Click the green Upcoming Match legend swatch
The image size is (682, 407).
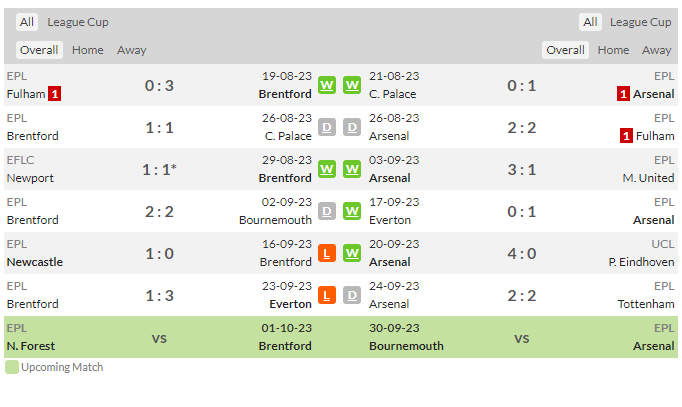pos(12,367)
